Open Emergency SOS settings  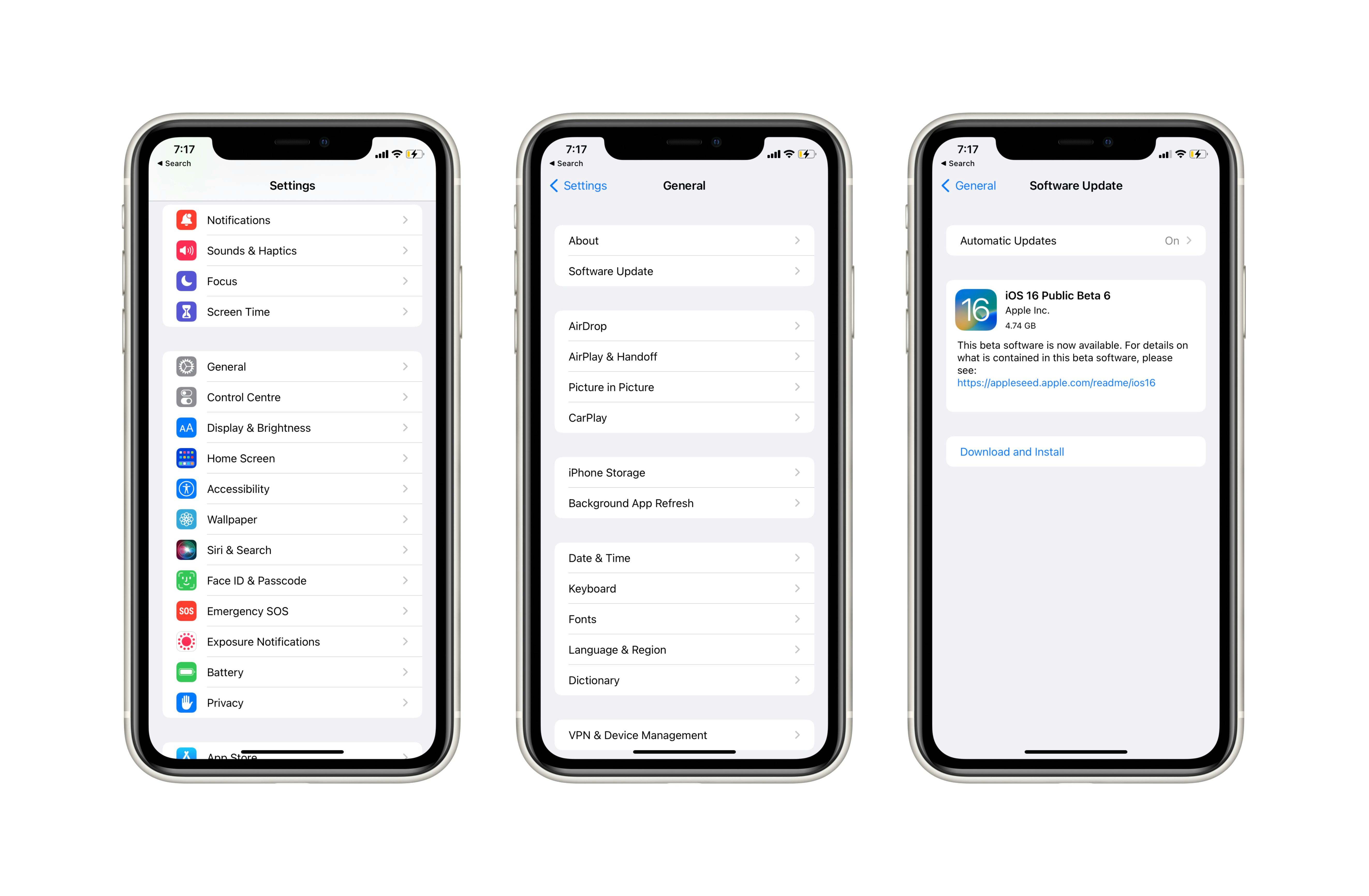tap(290, 611)
